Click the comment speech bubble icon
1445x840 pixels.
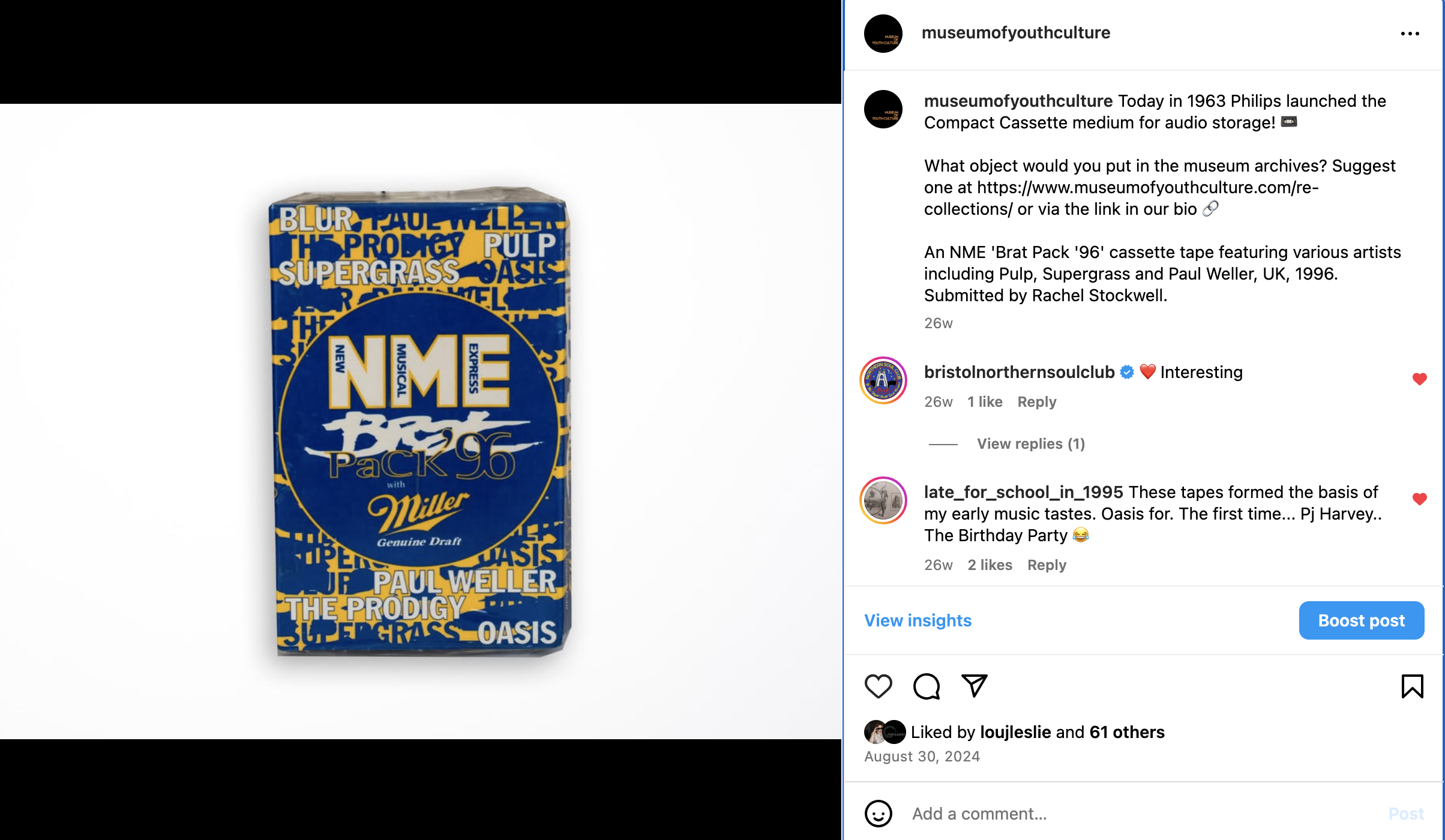pos(926,686)
